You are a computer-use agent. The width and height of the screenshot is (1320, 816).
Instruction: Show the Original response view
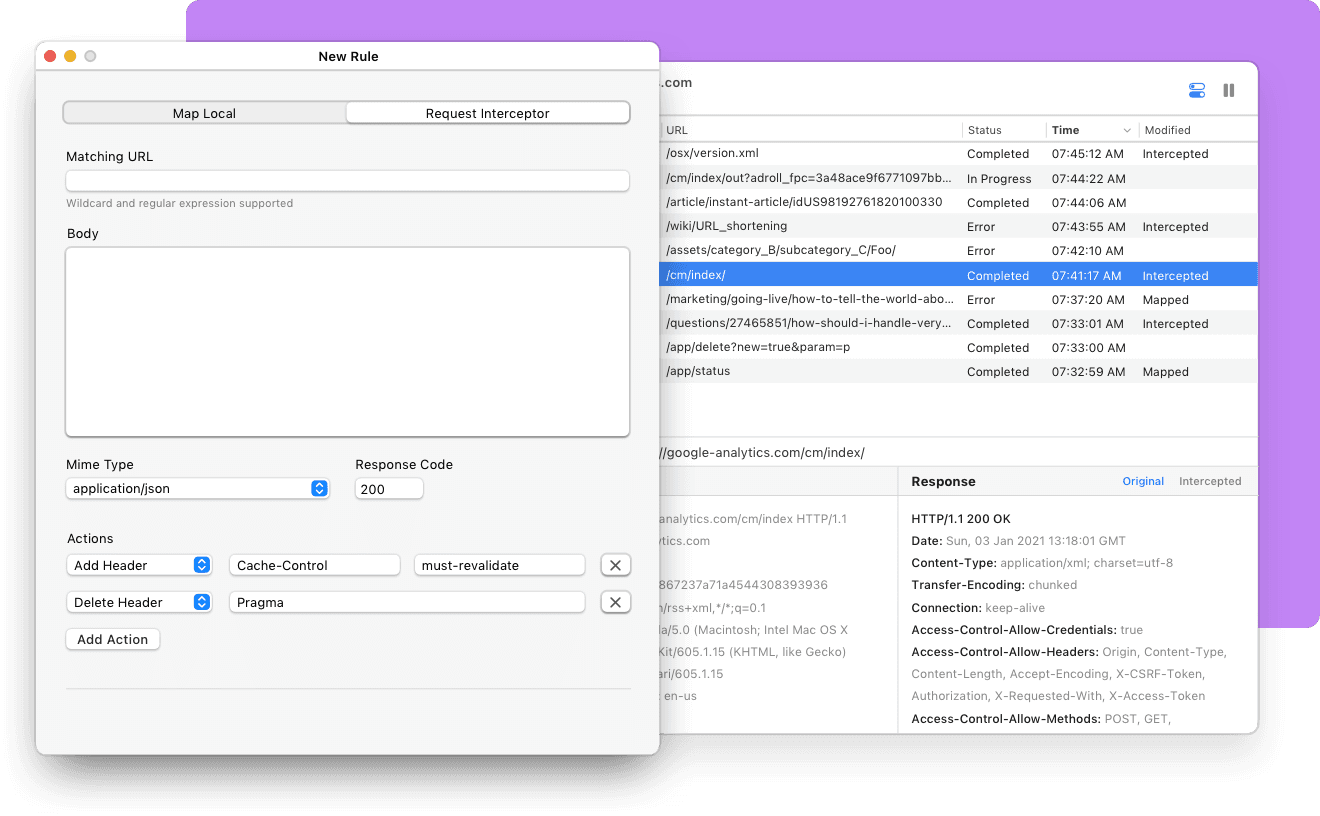1142,481
